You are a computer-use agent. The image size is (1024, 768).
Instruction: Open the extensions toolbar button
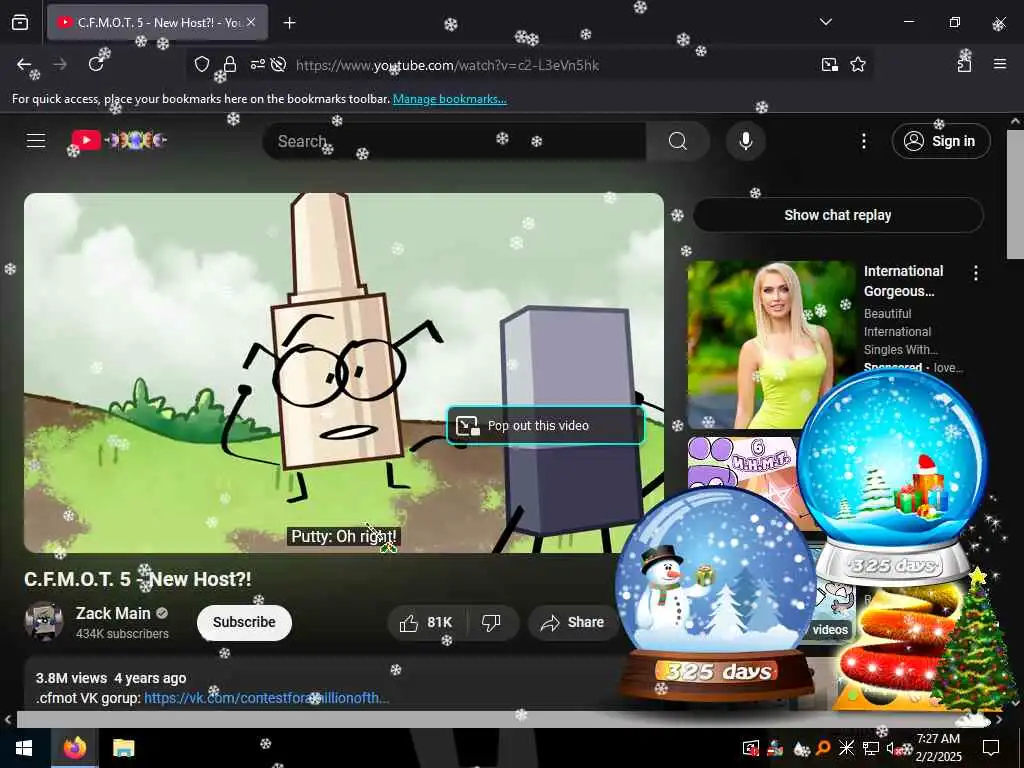point(964,64)
